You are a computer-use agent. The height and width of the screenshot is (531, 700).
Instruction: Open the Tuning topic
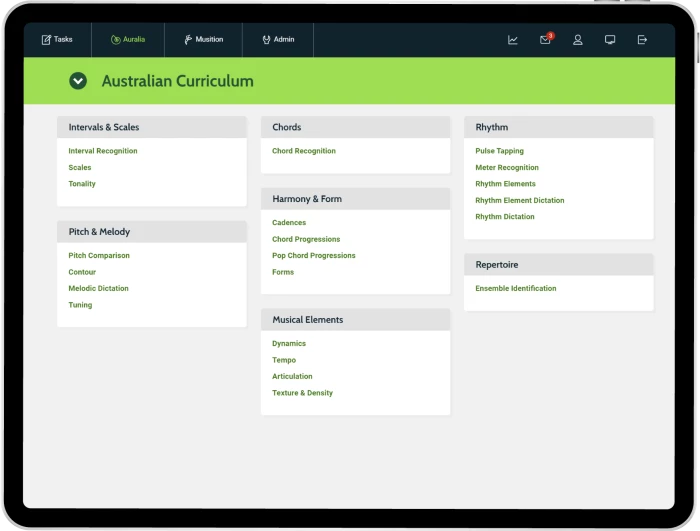coord(80,305)
